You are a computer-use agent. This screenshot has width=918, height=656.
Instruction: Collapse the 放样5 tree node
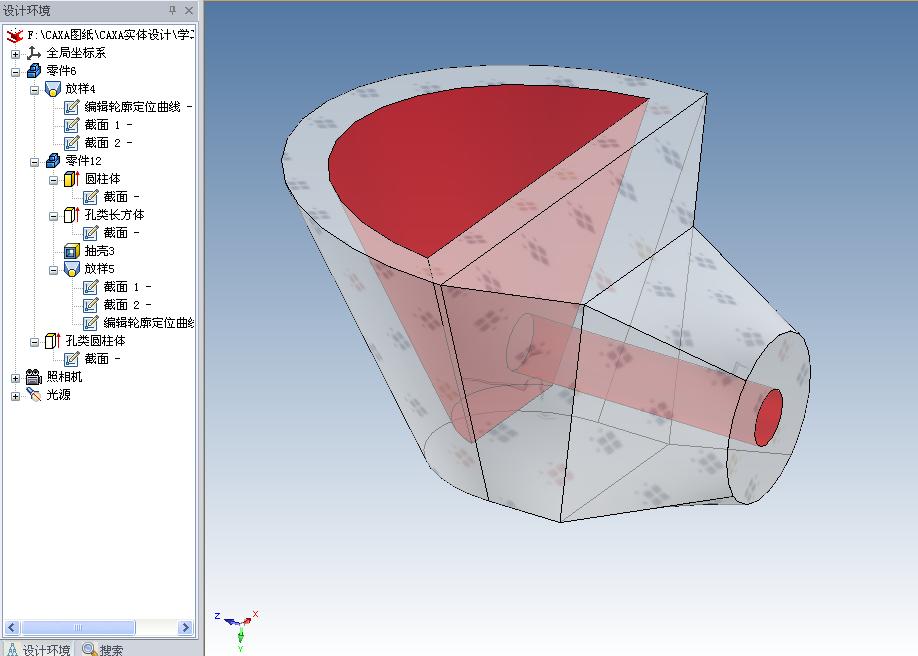click(54, 269)
